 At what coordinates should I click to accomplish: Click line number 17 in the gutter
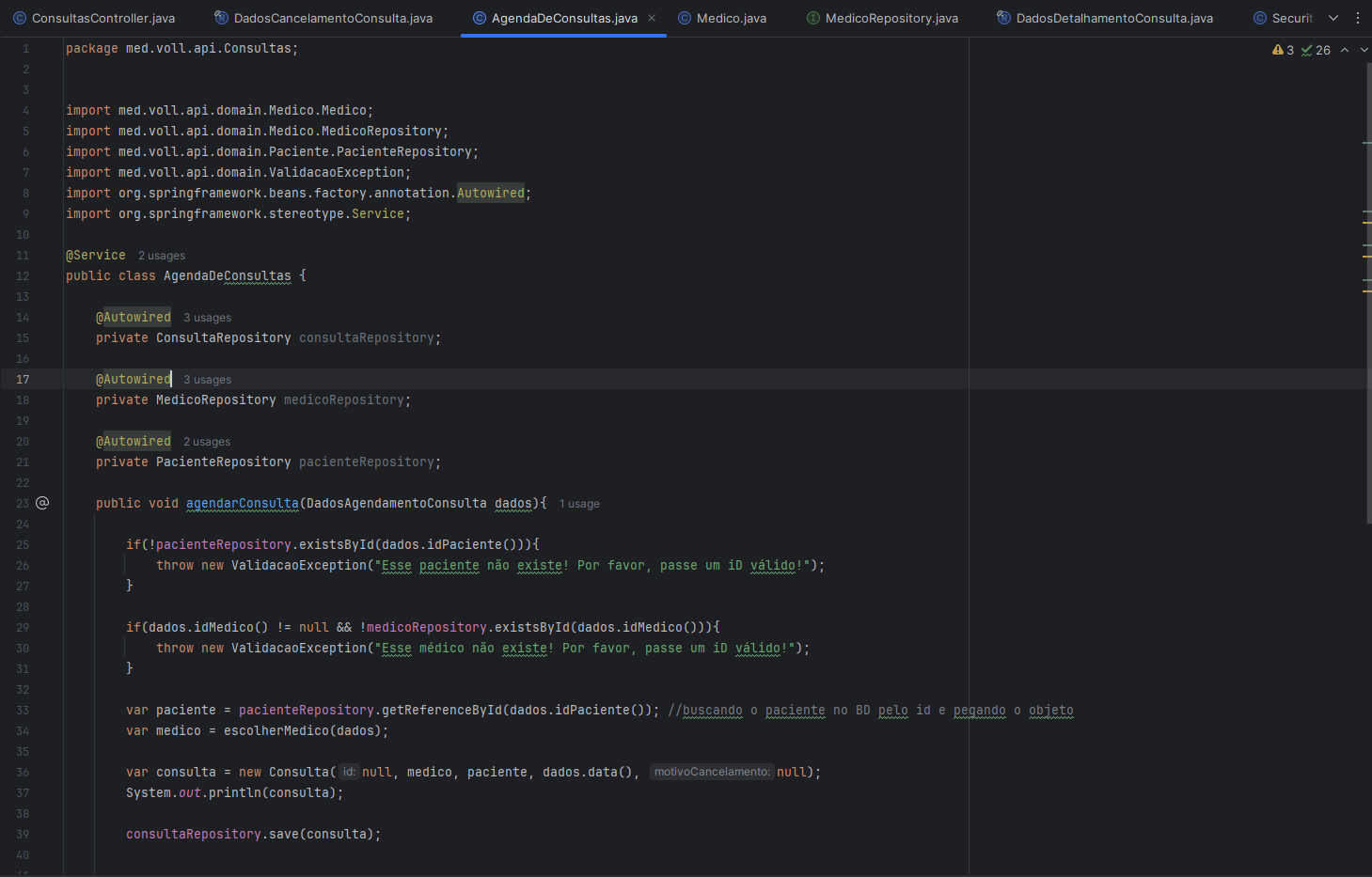point(23,379)
